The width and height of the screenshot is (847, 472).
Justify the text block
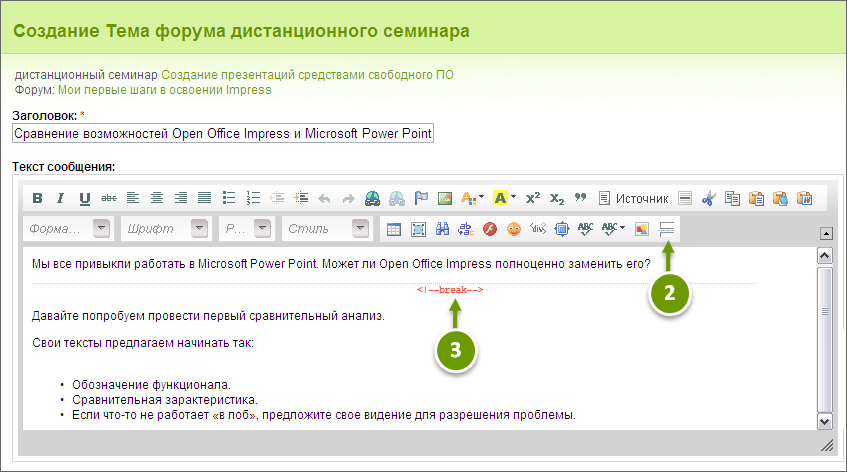pyautogui.click(x=204, y=198)
